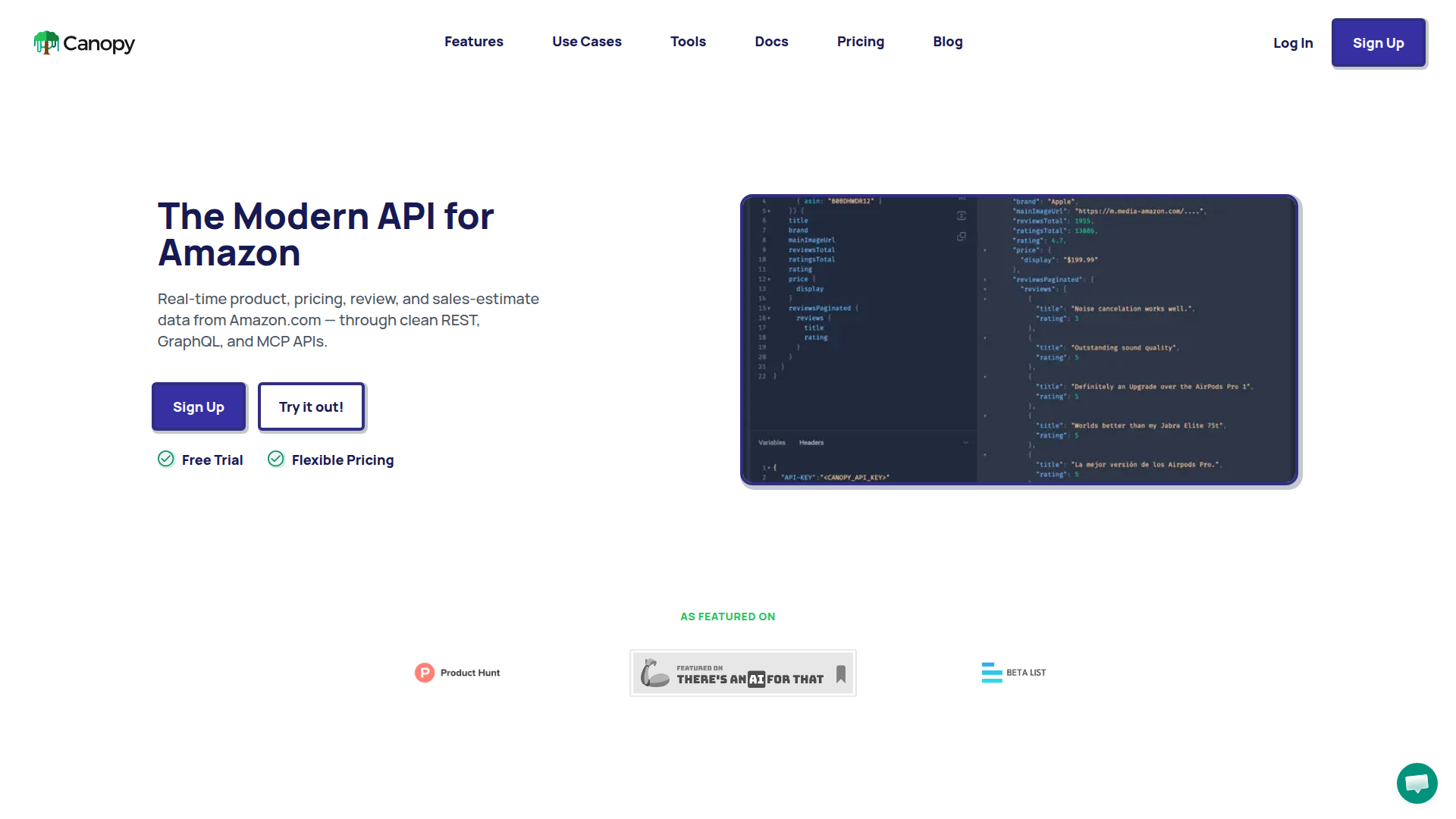Click the 'AS FEATURED ON' heading
Screen dimensions: 1456x819
click(x=728, y=617)
